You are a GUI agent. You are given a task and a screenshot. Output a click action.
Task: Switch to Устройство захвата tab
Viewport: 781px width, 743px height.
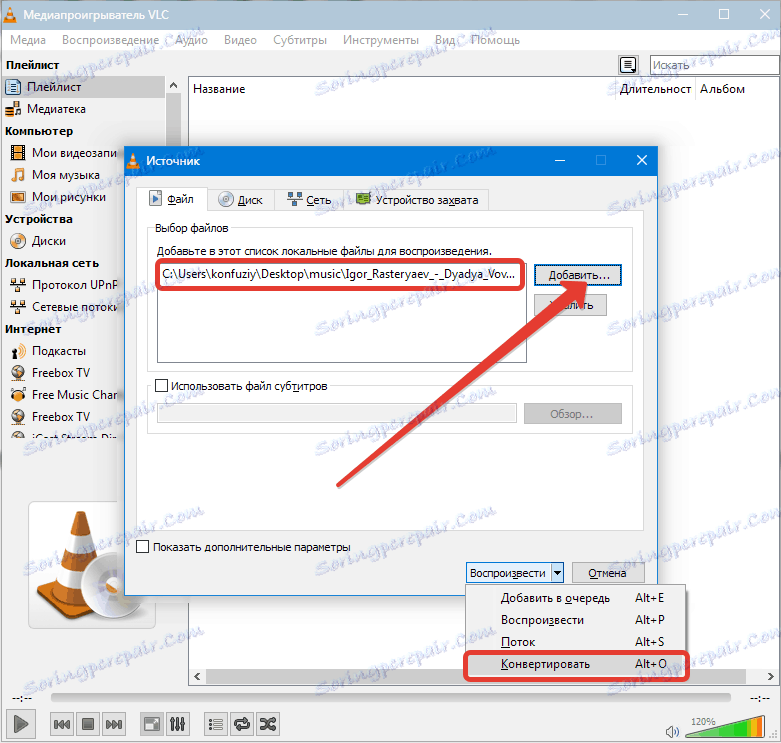pyautogui.click(x=416, y=200)
